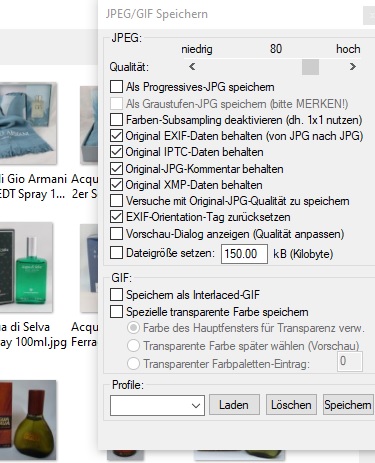Enable Versuche mit Original-JPG-Qualität zu speichern
375x463 pixels.
point(116,201)
